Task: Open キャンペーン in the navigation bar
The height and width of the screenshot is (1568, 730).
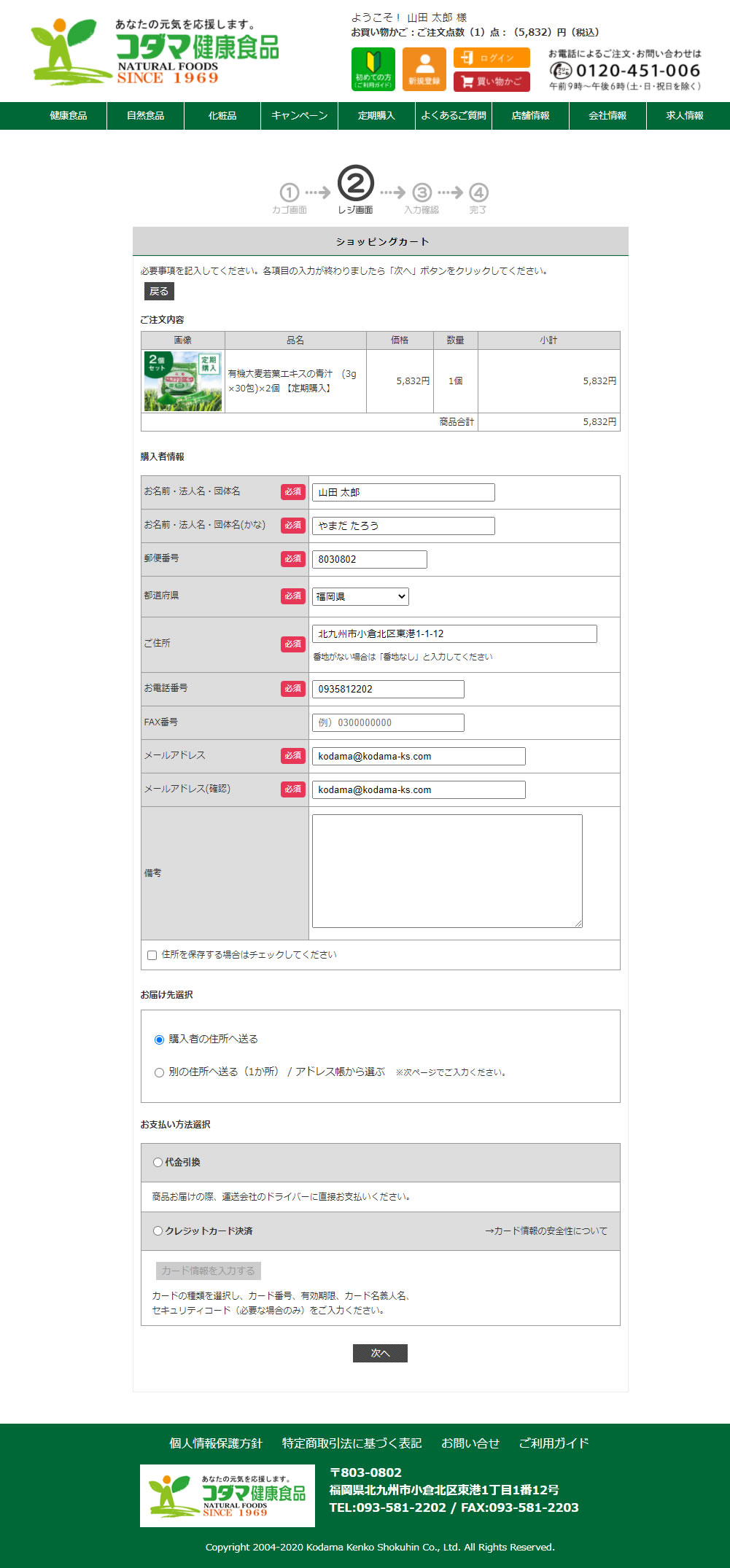Action: click(x=300, y=116)
